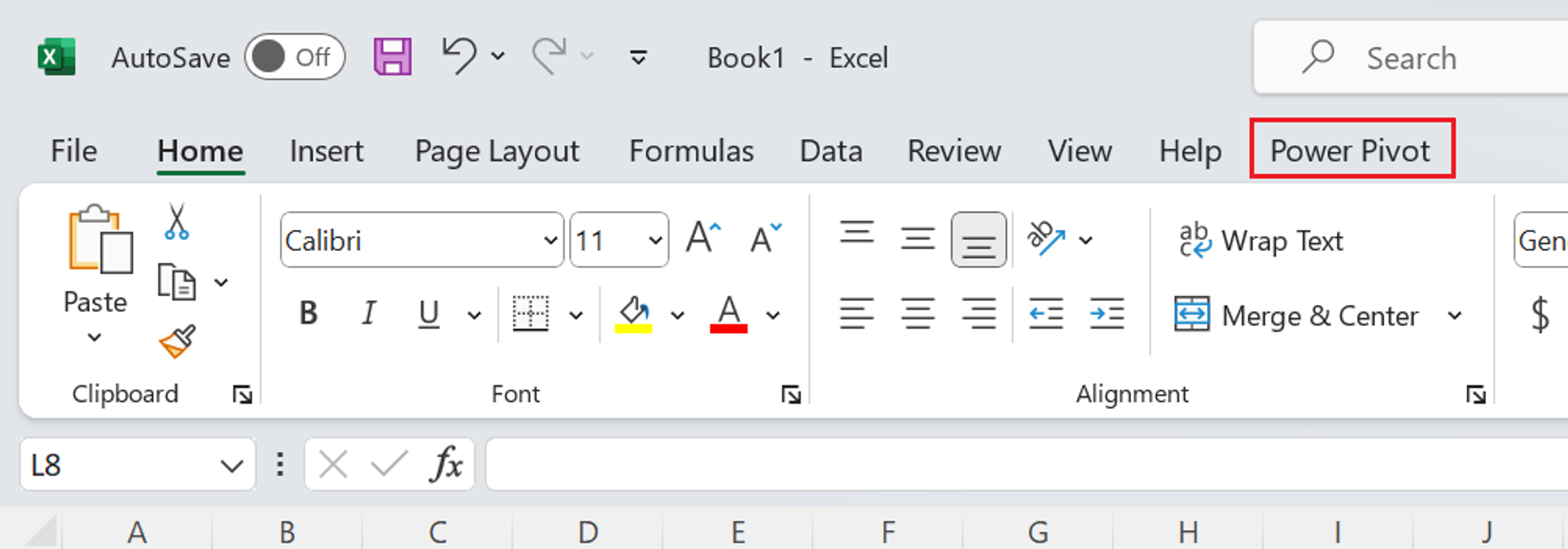Open the Redo history dropdown arrow
This screenshot has width=1568, height=549.
tap(587, 57)
